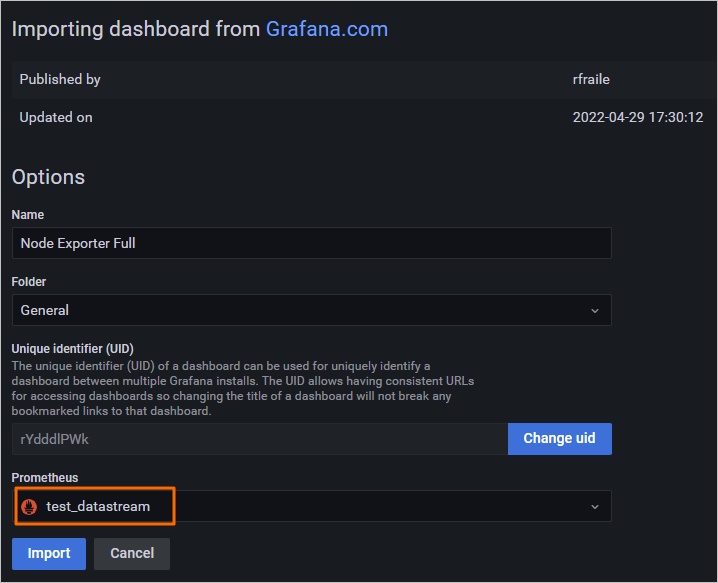Click the Name field label
Screen dimensions: 718x583
pos(28,215)
